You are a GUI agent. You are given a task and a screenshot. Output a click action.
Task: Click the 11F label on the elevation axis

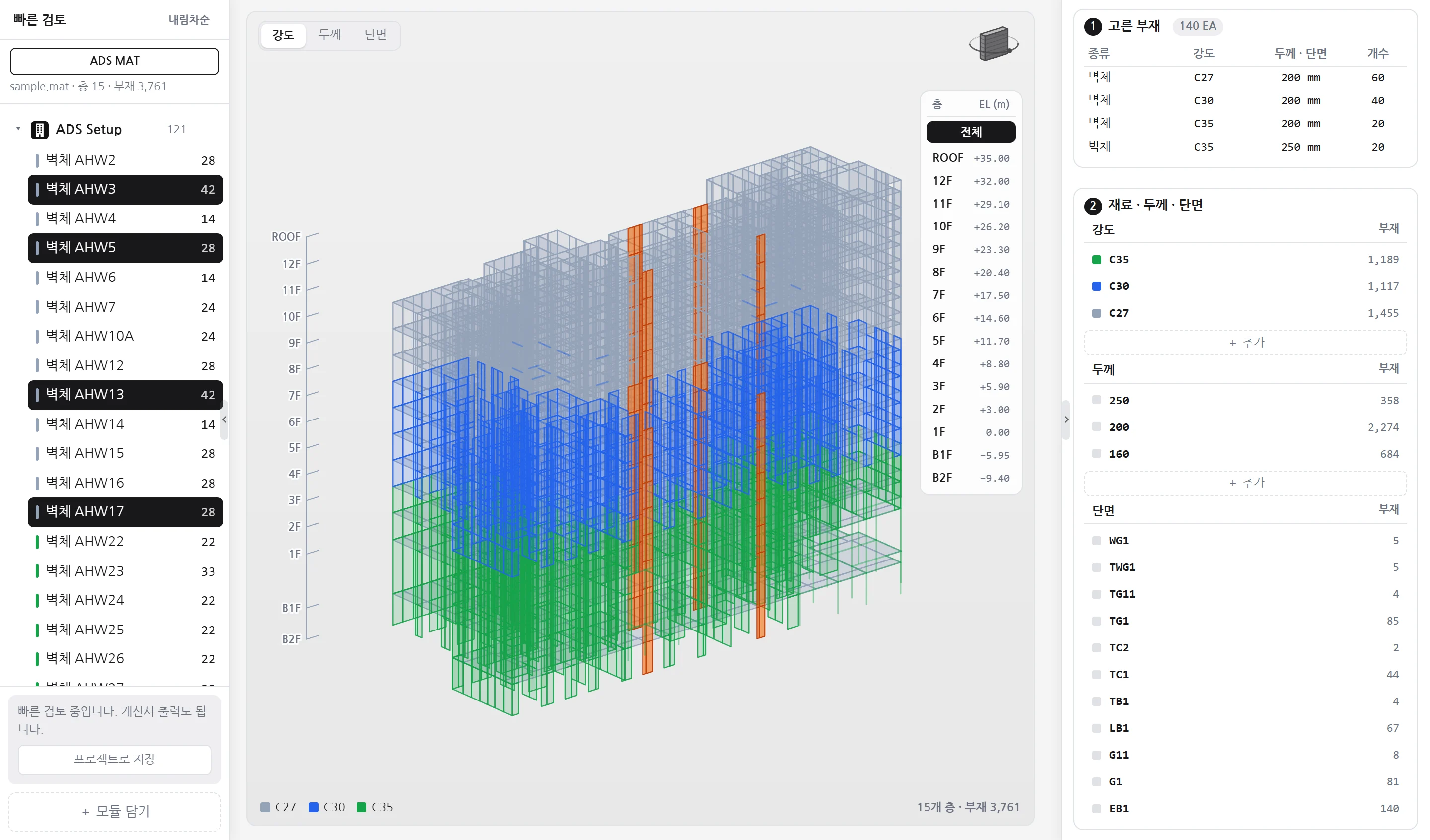point(291,290)
